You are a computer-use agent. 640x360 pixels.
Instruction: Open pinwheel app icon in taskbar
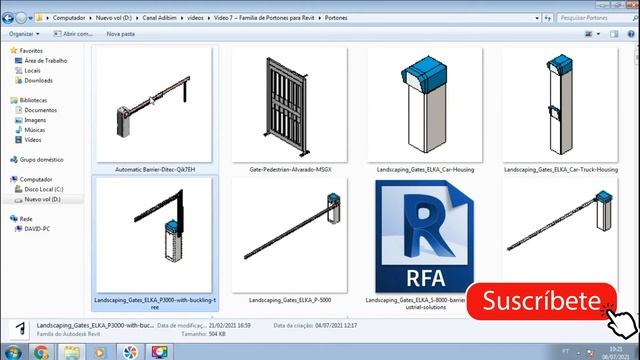point(130,352)
